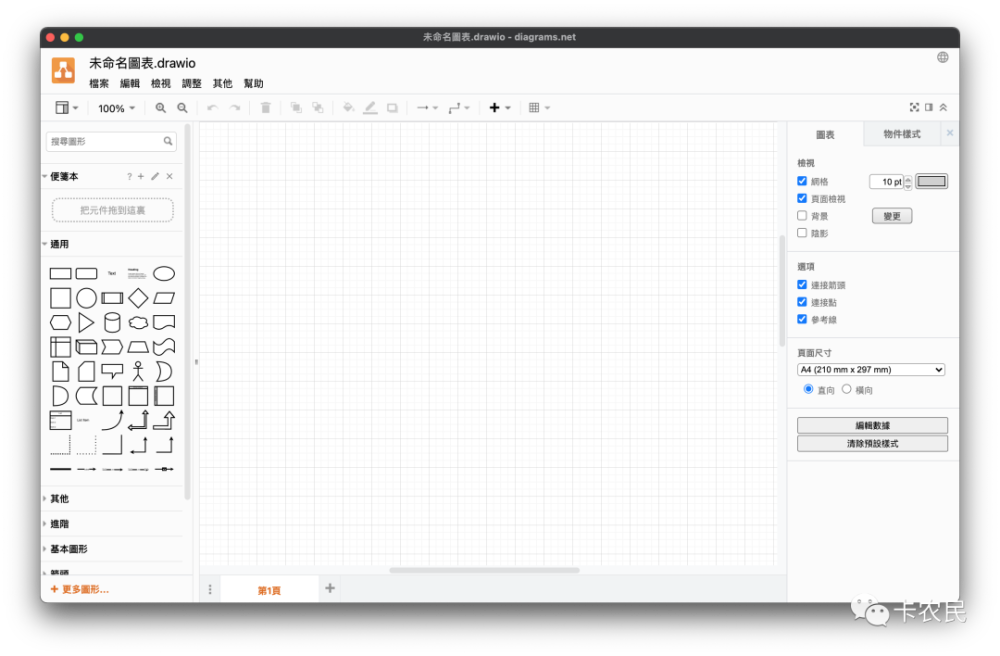This screenshot has width=1000, height=656.
Task: Click the redo arrow icon
Action: pyautogui.click(x=235, y=108)
